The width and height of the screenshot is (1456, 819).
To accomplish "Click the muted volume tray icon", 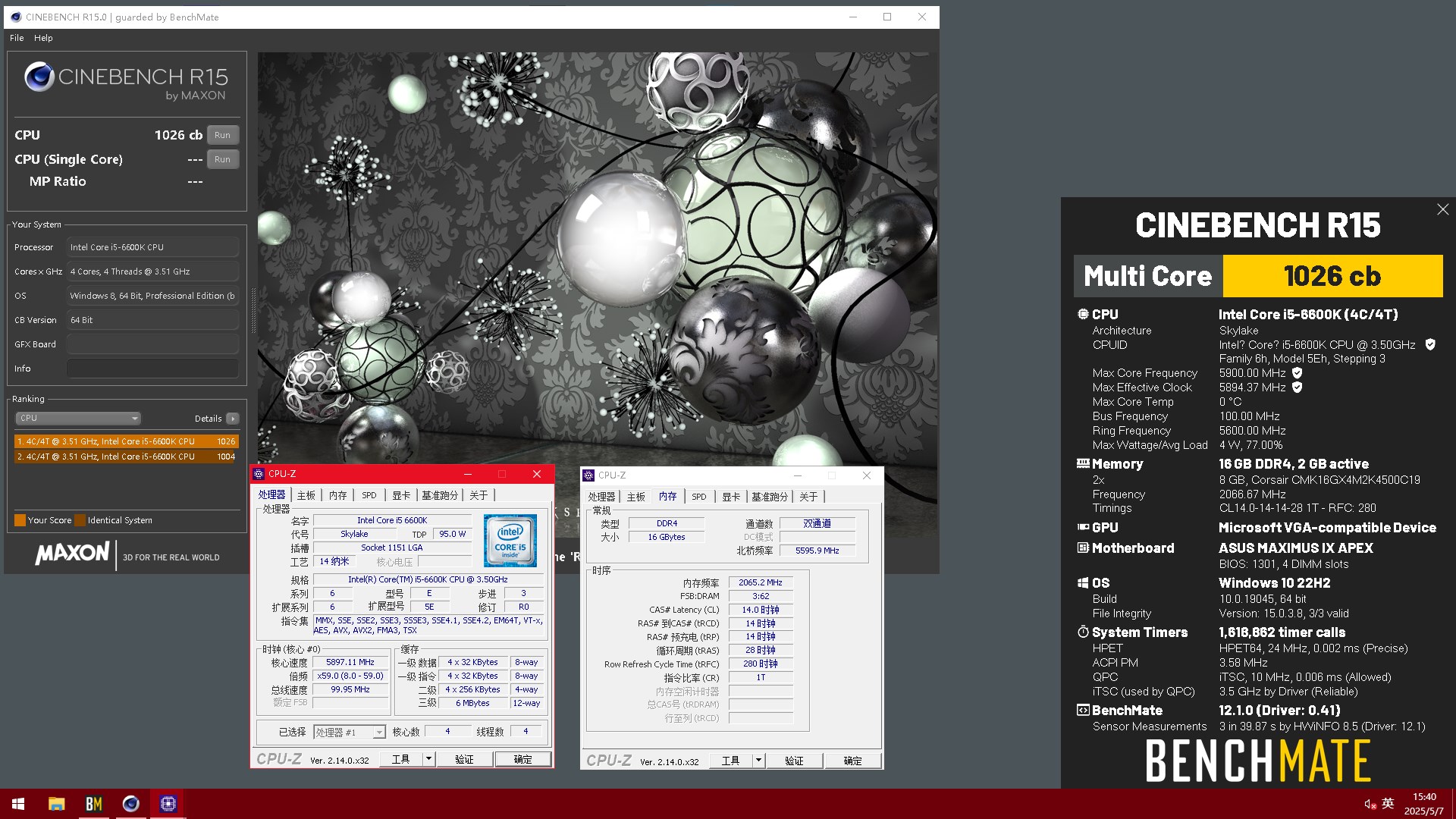I will click(1370, 804).
